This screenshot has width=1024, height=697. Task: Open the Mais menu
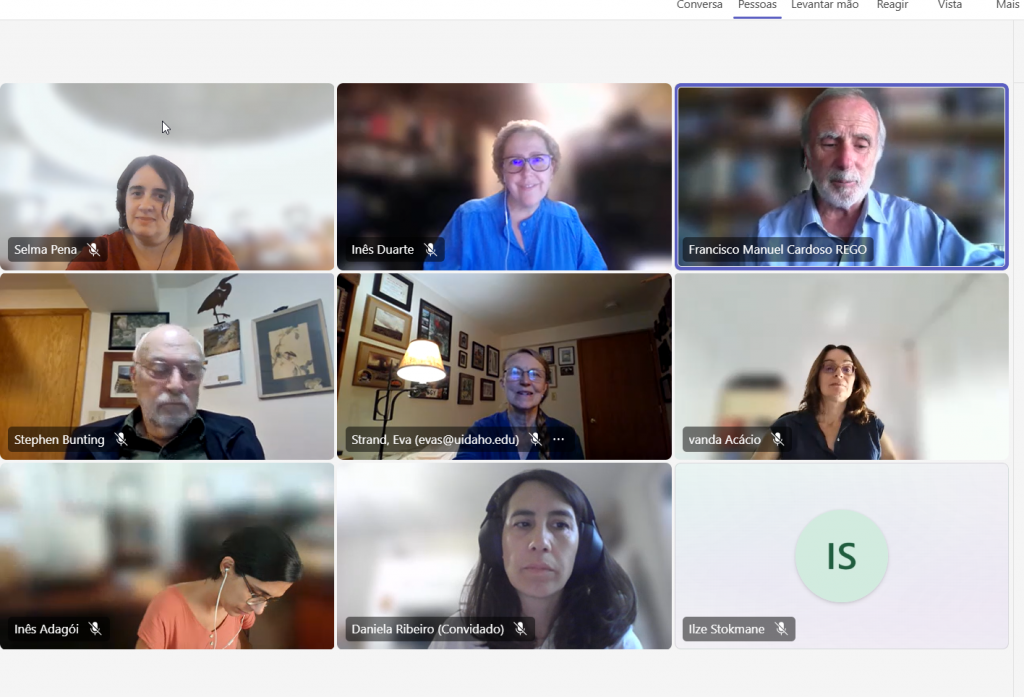tap(1007, 5)
